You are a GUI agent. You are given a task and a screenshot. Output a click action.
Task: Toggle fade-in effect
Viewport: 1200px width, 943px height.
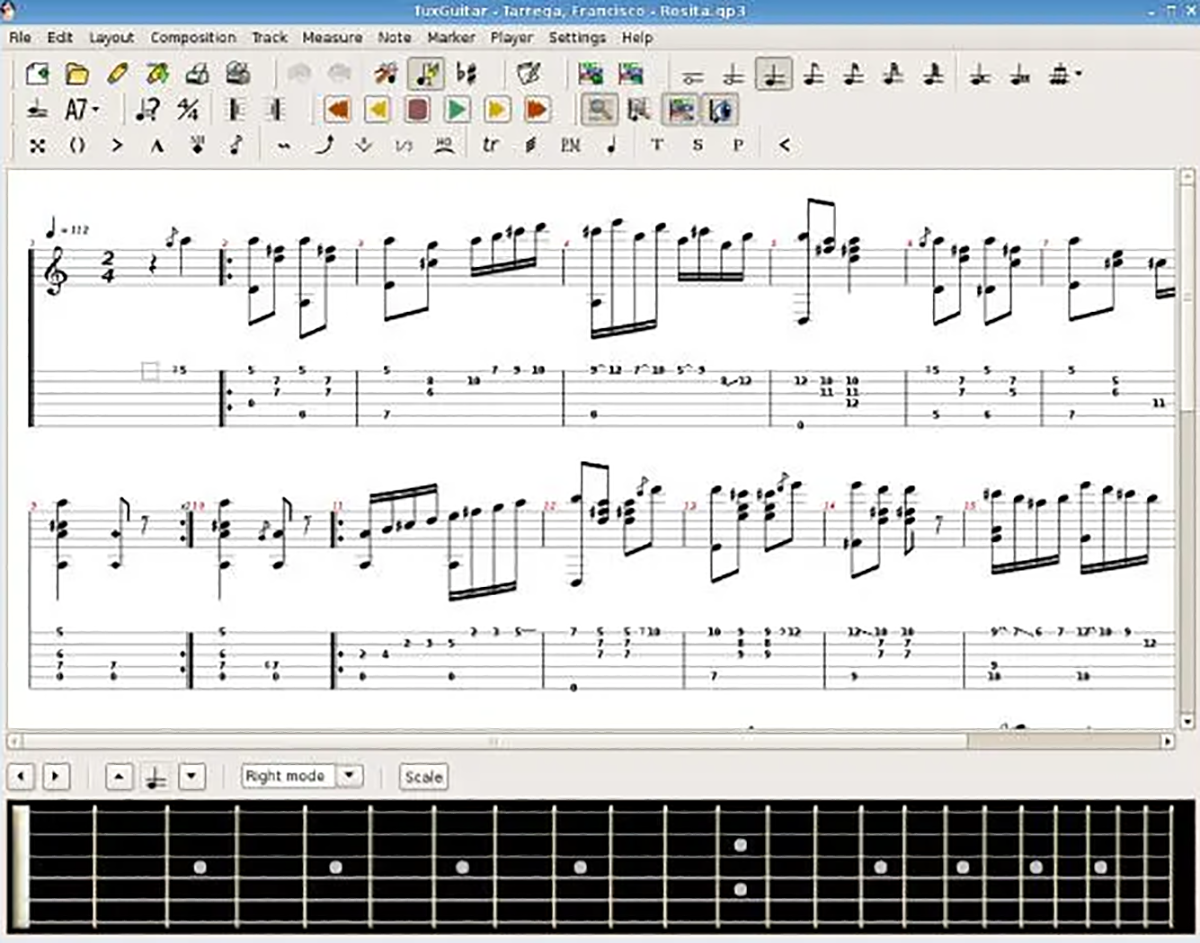pyautogui.click(x=785, y=145)
